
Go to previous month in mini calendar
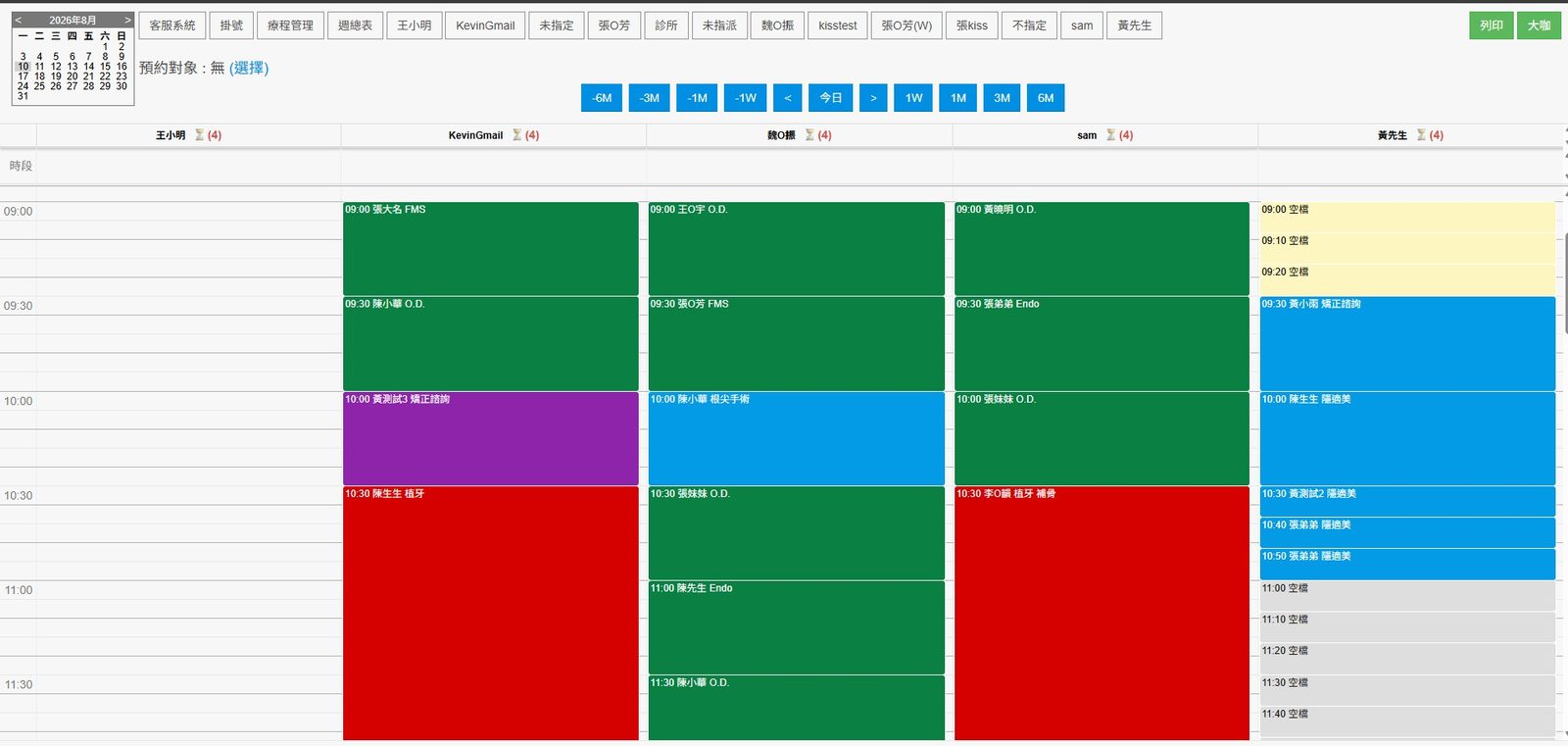(x=18, y=20)
